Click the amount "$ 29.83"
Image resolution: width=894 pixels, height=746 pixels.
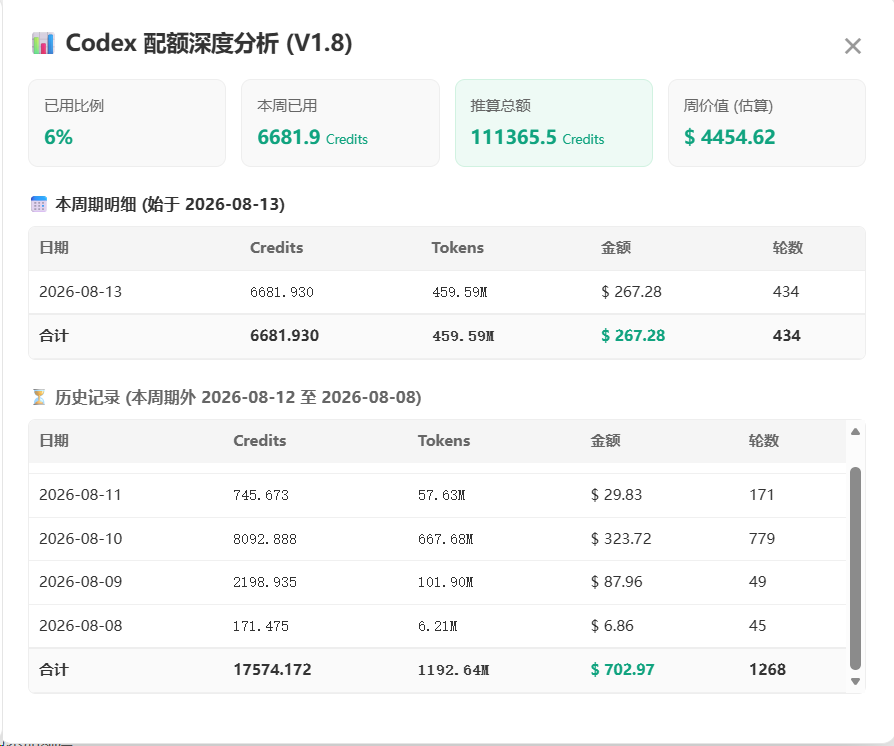(x=616, y=494)
